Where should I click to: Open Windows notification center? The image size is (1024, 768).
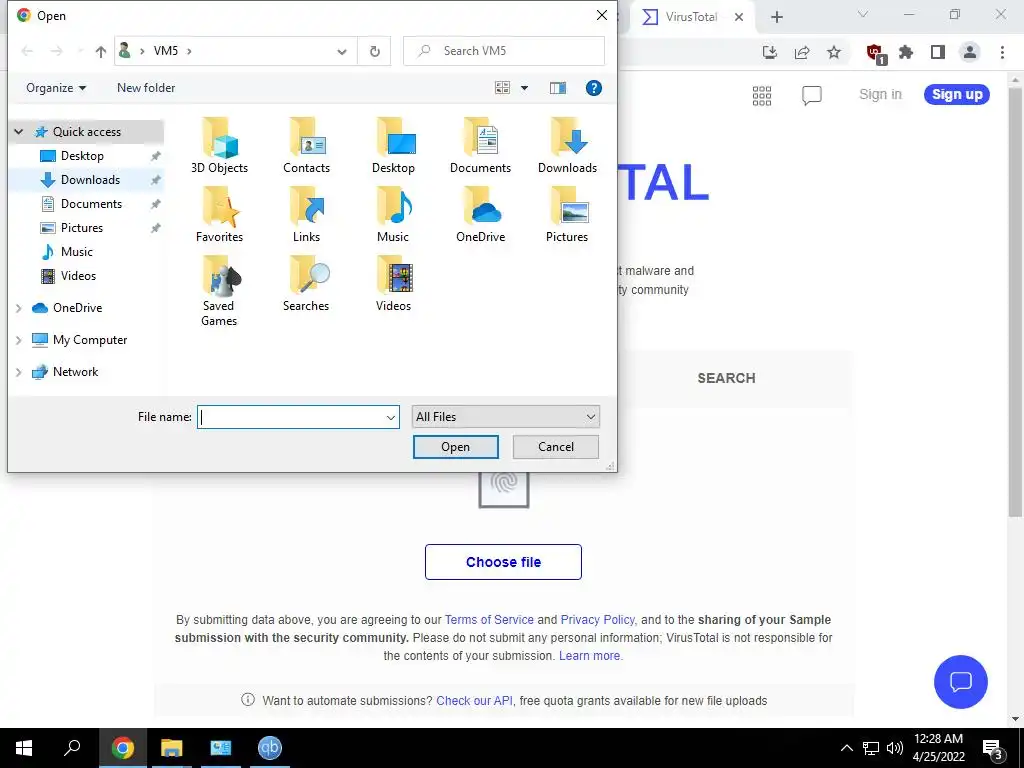click(993, 748)
